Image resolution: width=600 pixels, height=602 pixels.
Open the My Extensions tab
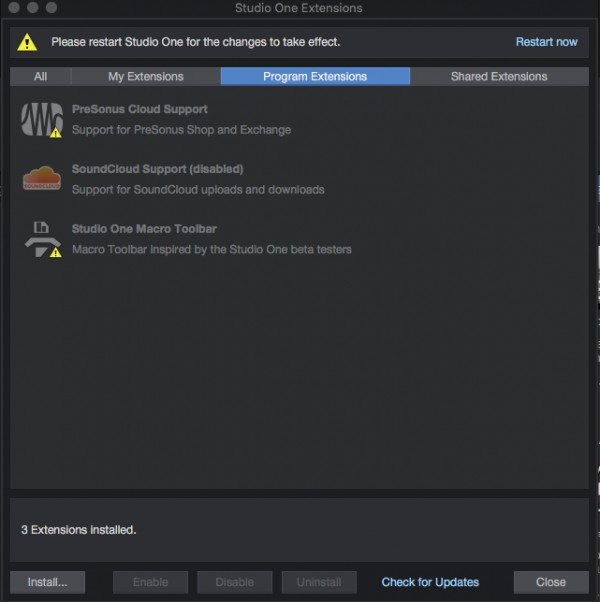point(146,76)
